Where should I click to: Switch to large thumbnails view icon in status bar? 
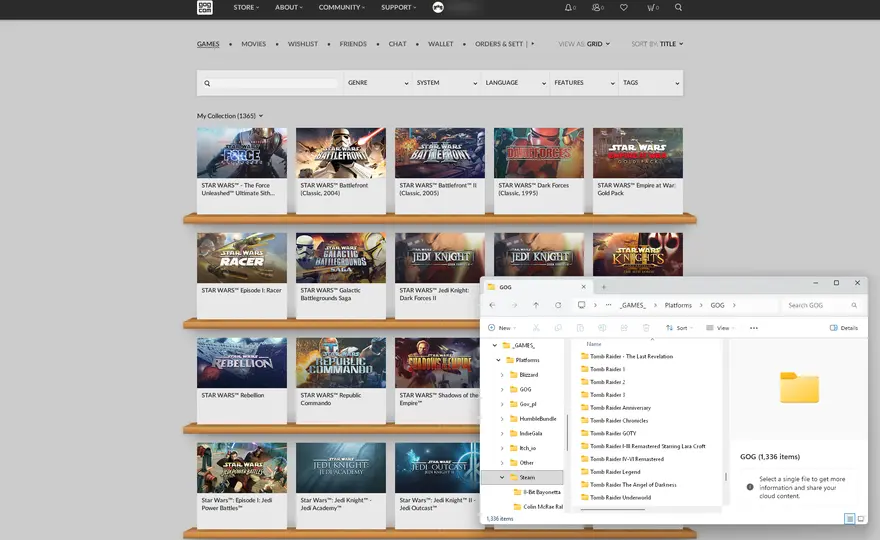[x=861, y=519]
